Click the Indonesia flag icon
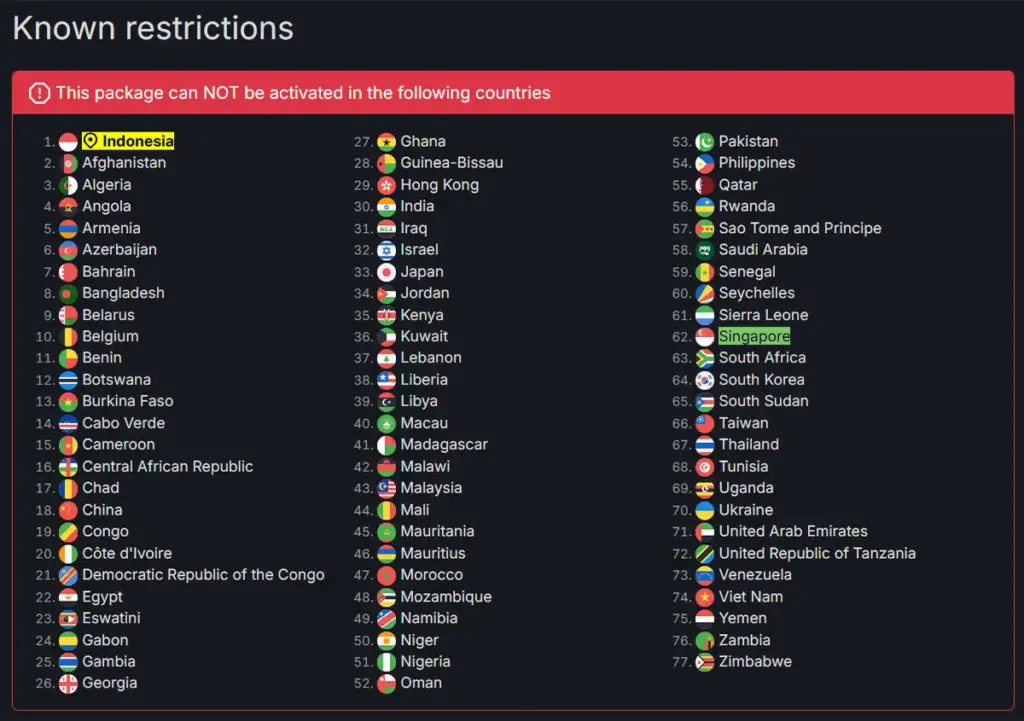Viewport: 1024px width, 721px height. pos(68,142)
